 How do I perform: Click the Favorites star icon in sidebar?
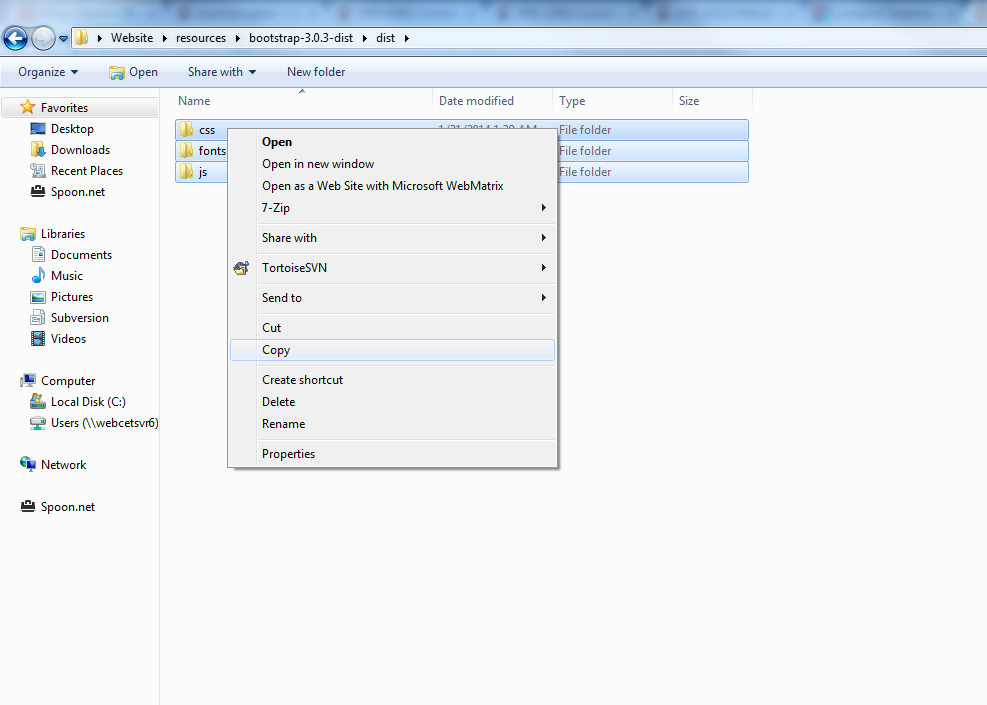tap(27, 107)
